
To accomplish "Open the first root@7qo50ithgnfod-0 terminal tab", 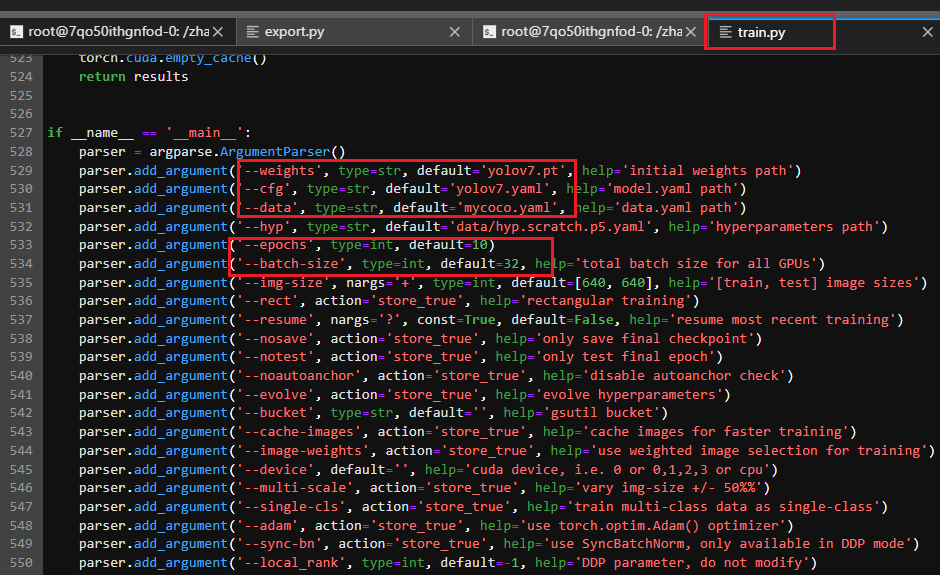I will tap(119, 32).
